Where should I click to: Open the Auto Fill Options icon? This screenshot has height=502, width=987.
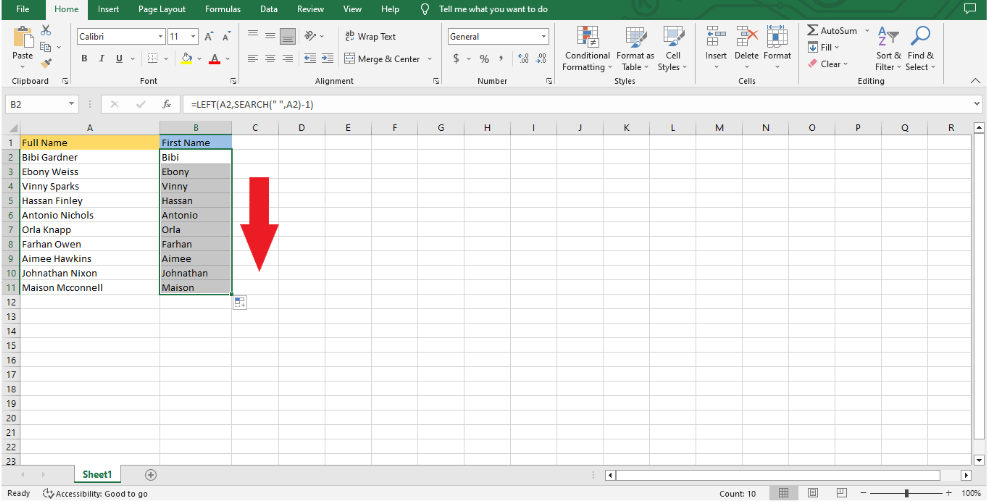[x=240, y=302]
